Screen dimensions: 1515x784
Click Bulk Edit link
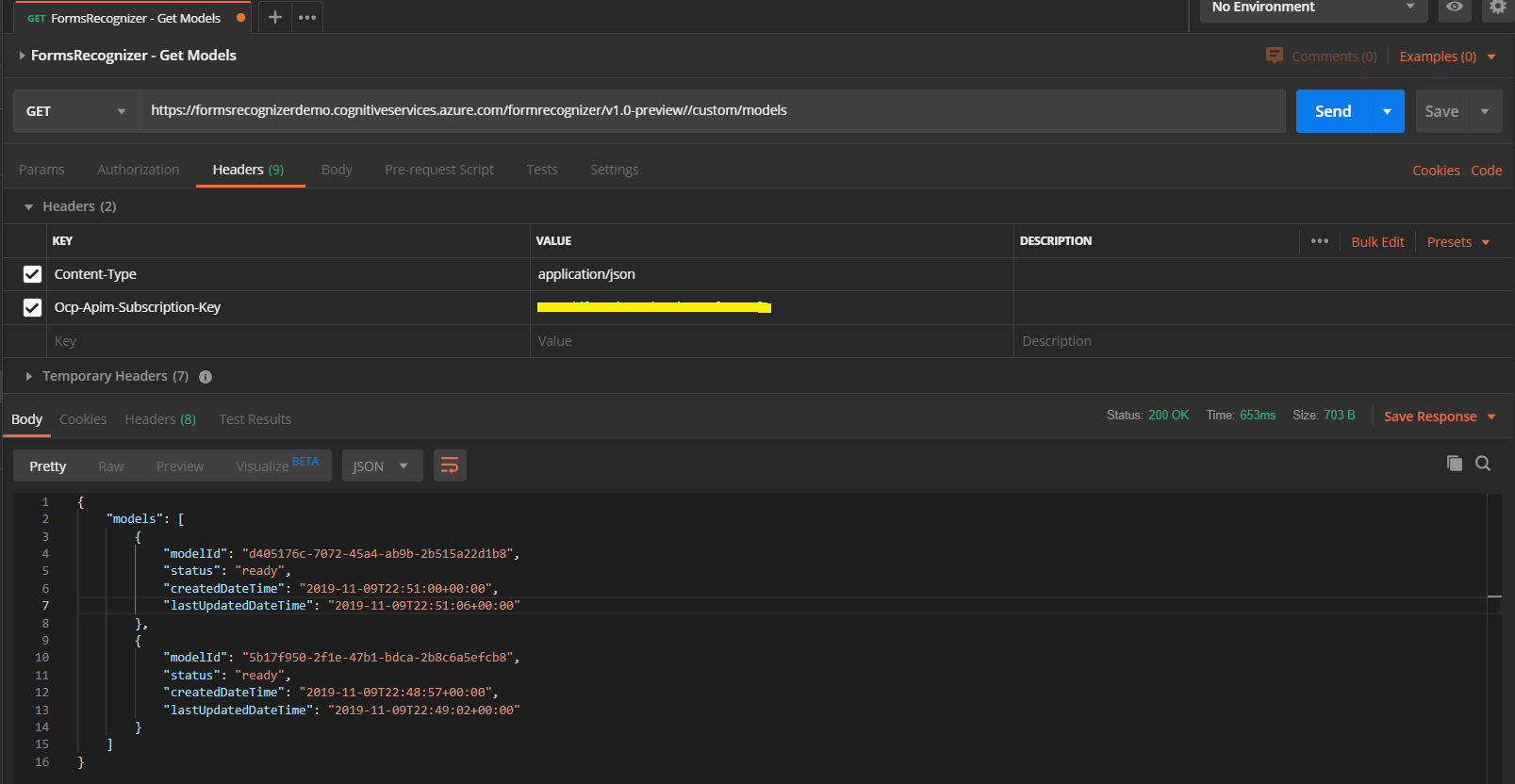[x=1377, y=242]
